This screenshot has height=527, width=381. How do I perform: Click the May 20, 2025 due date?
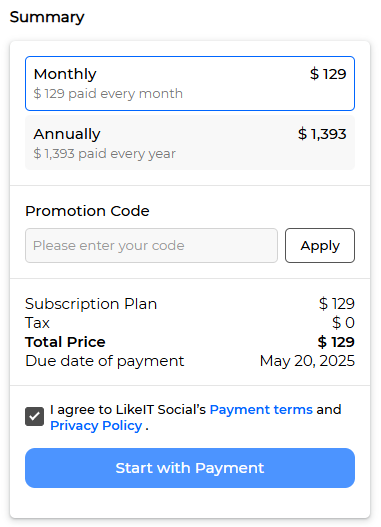307,361
